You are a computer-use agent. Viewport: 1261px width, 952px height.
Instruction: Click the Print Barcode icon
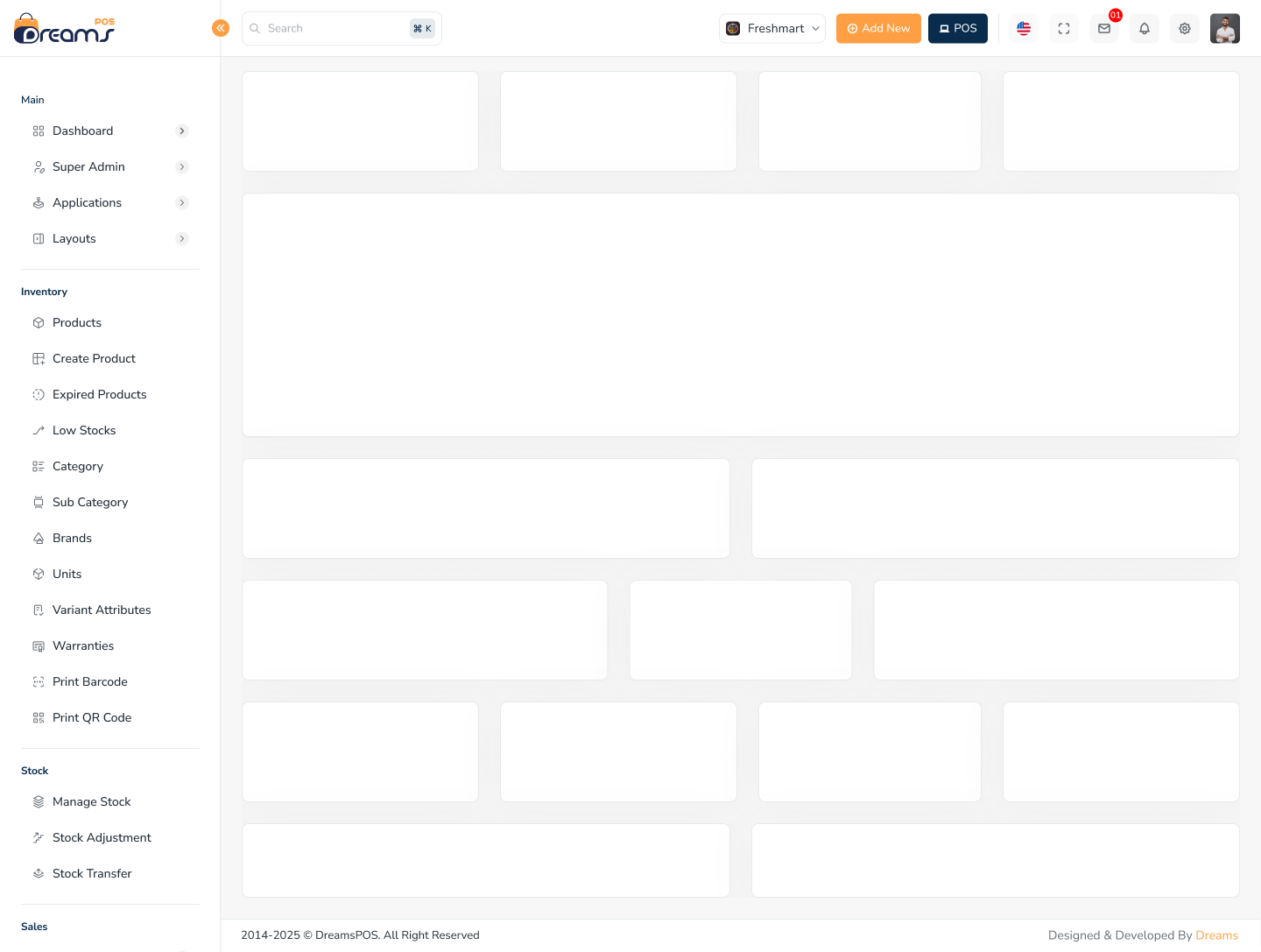[39, 682]
